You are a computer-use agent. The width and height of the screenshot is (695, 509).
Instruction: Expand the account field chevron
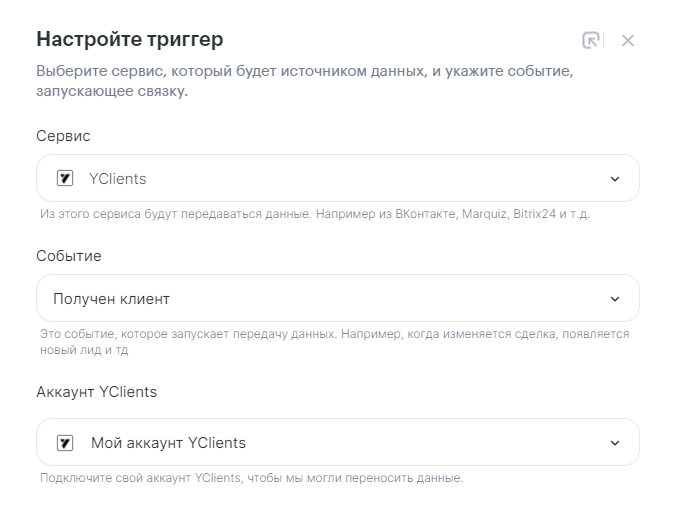615,443
